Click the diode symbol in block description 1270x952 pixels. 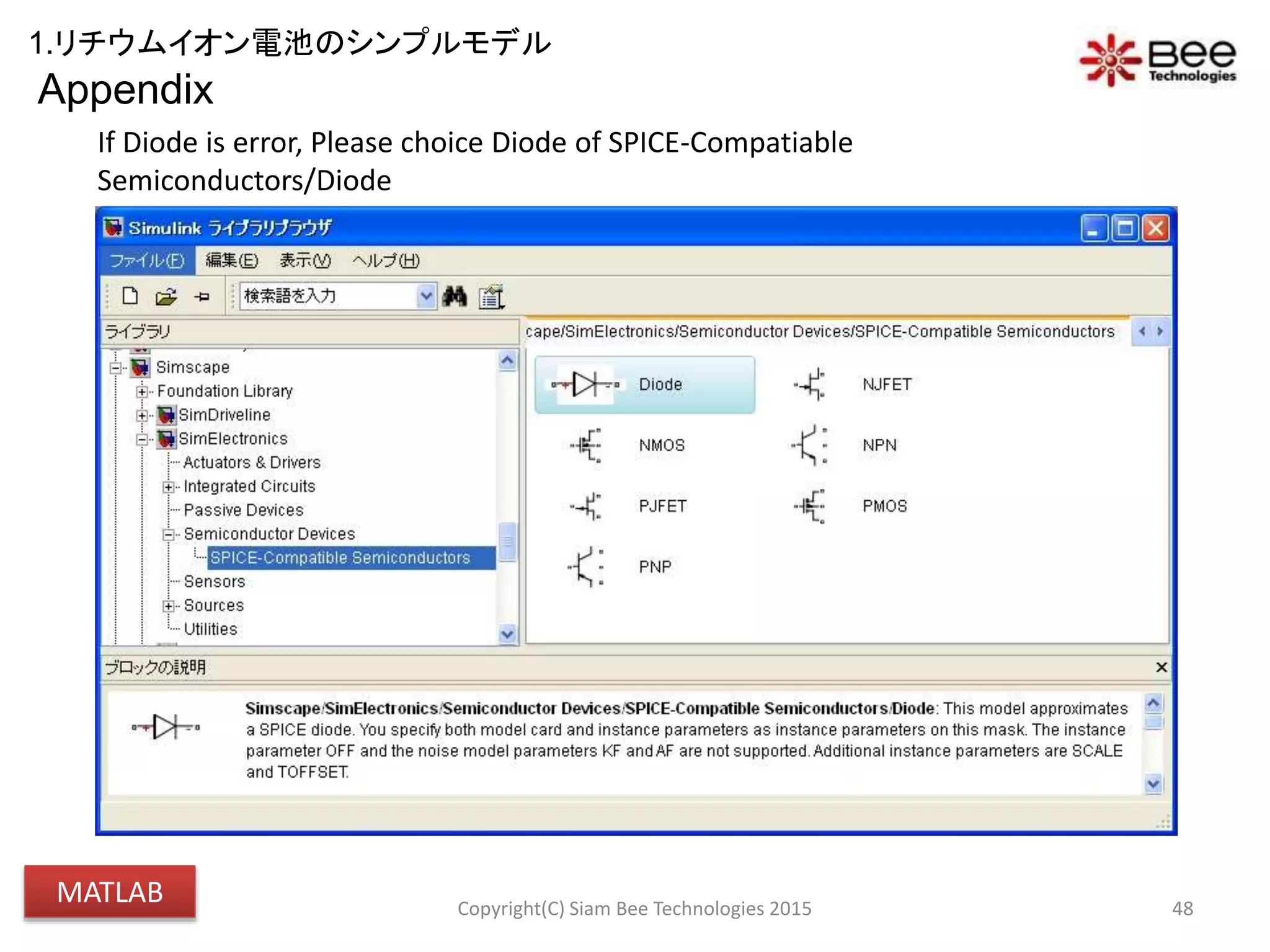166,727
